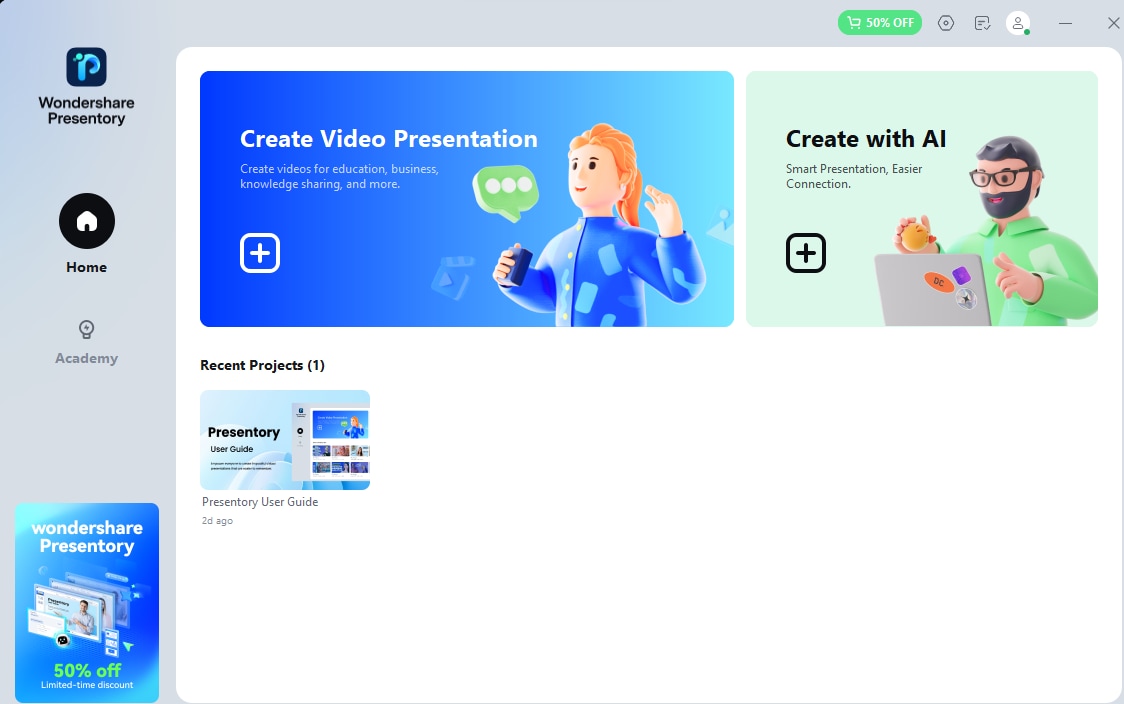This screenshot has width=1124, height=704.
Task: Click the Recent Projects (1) heading
Action: [262, 366]
